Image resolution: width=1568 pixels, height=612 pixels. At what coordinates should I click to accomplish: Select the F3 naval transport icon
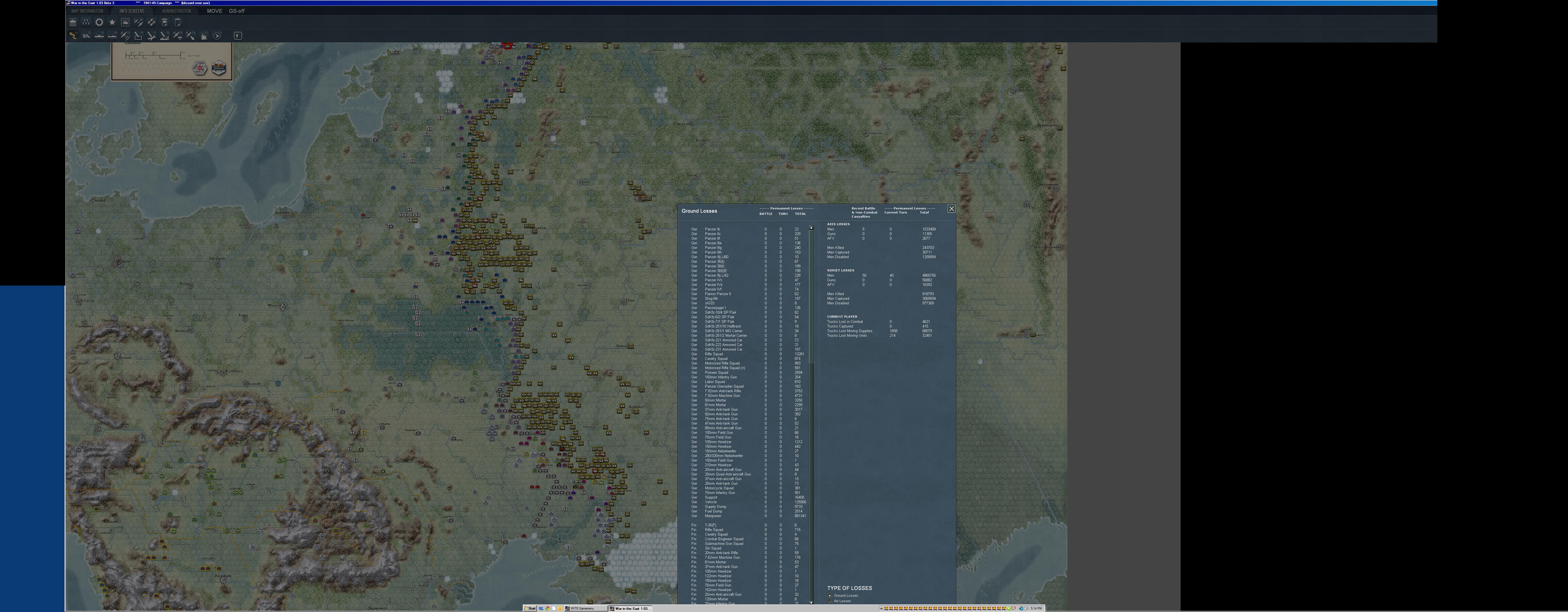(99, 36)
